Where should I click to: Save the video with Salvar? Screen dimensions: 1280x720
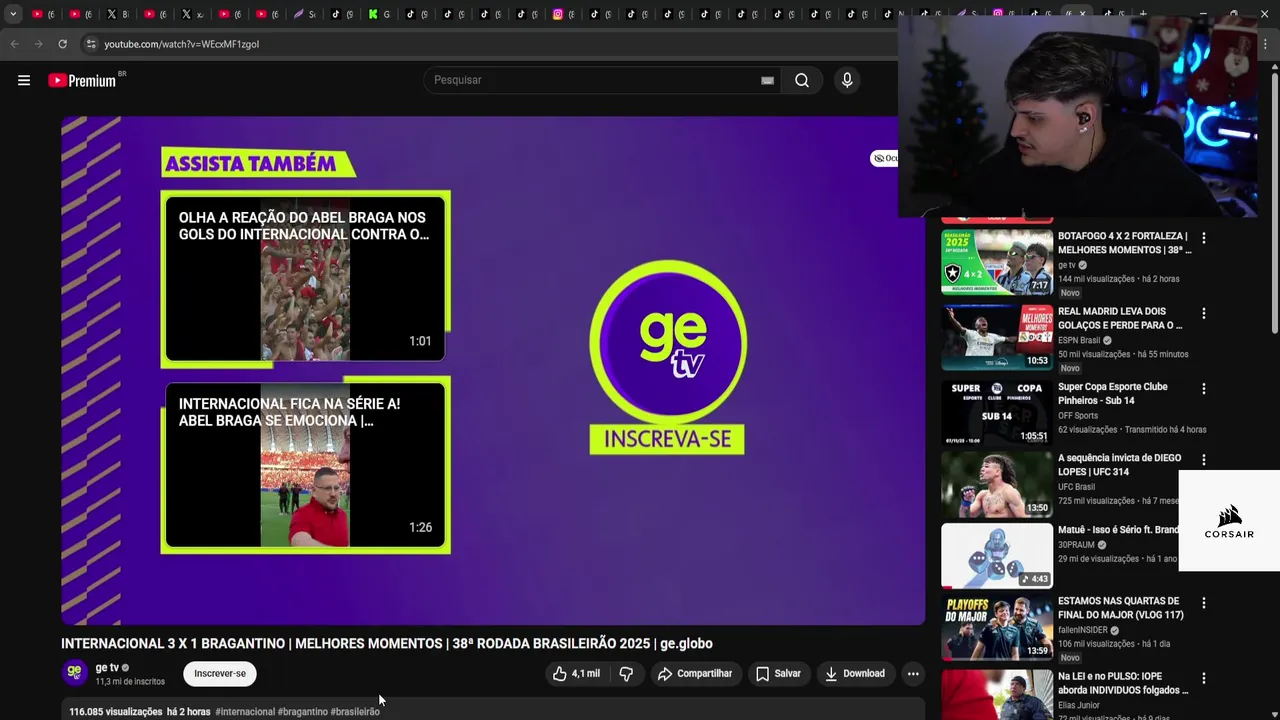pos(778,674)
